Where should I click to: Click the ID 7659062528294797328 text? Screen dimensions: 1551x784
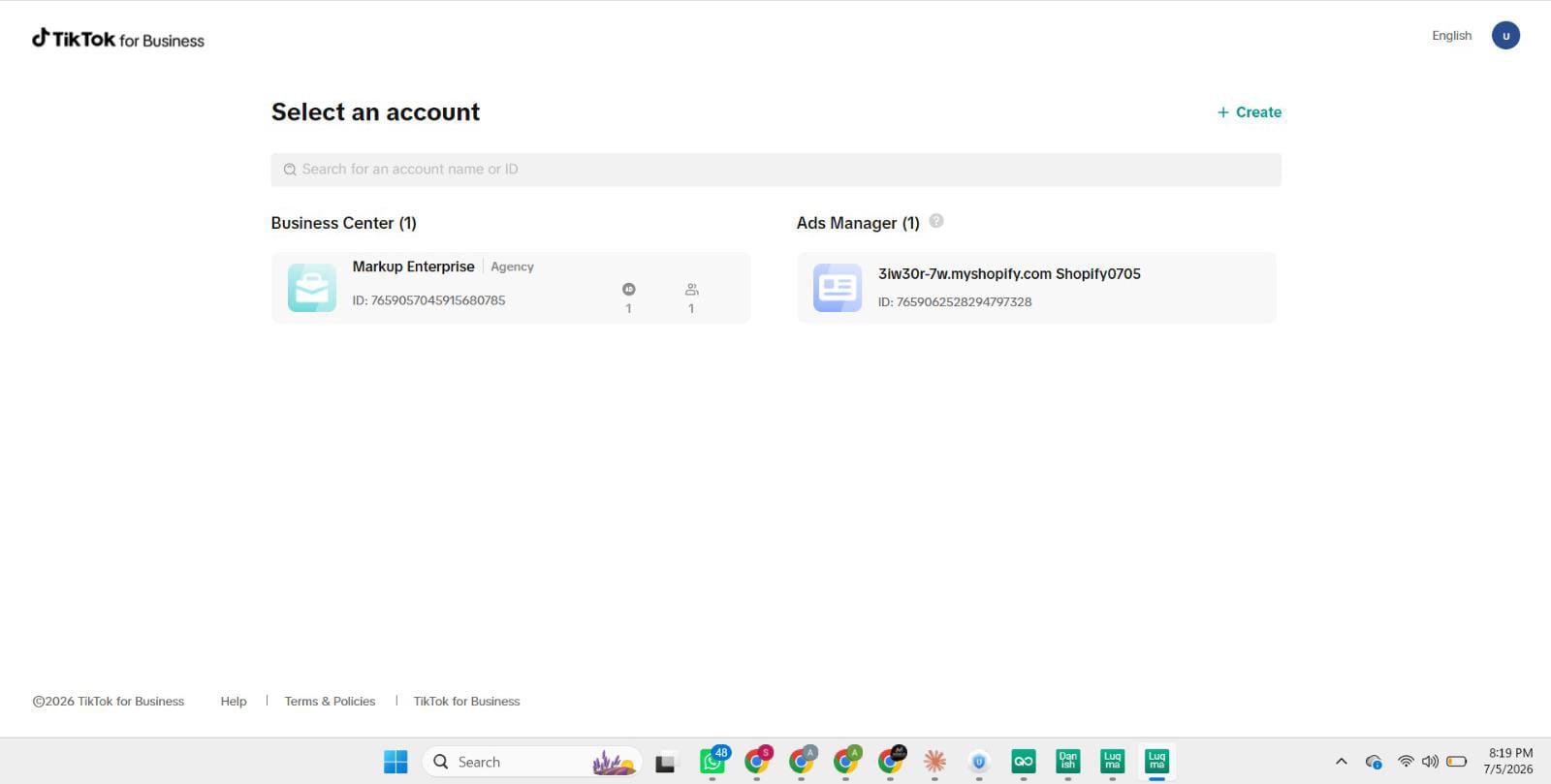(955, 302)
